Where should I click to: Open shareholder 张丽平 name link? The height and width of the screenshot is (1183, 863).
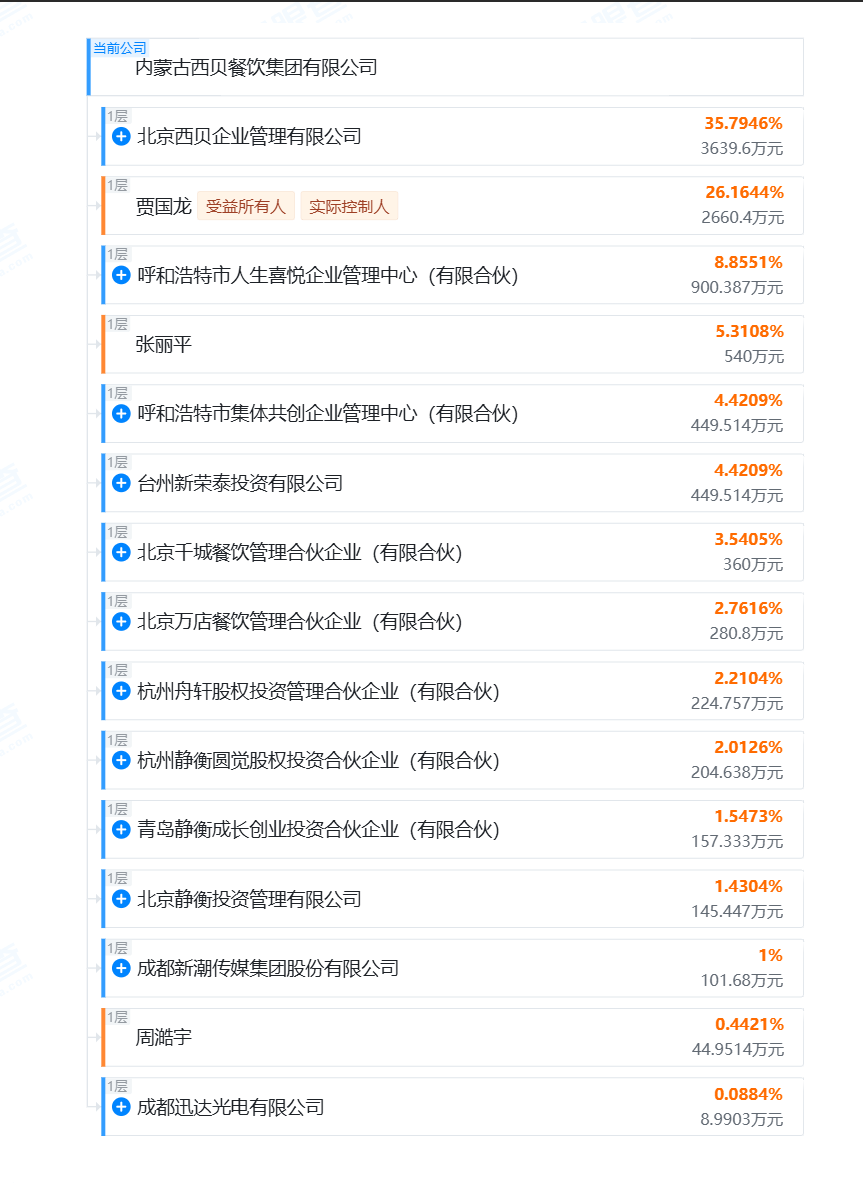click(x=163, y=345)
